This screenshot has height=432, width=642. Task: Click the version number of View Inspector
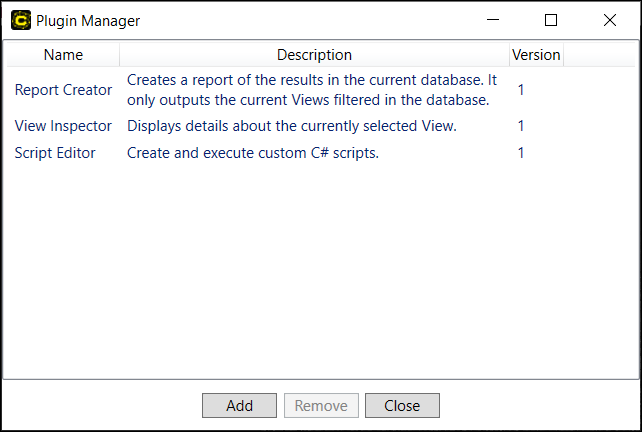coord(521,126)
